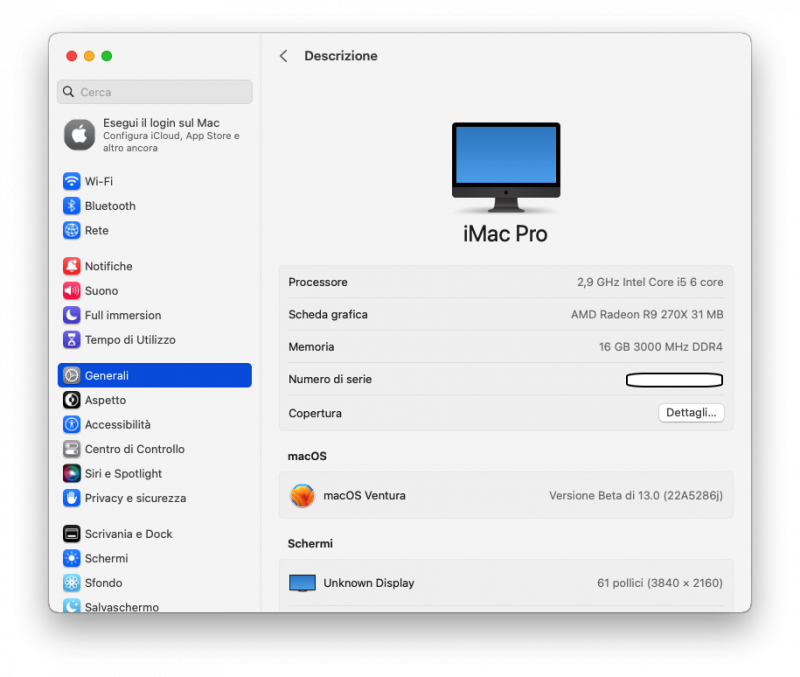Open the Accessibilità settings icon

[71, 424]
